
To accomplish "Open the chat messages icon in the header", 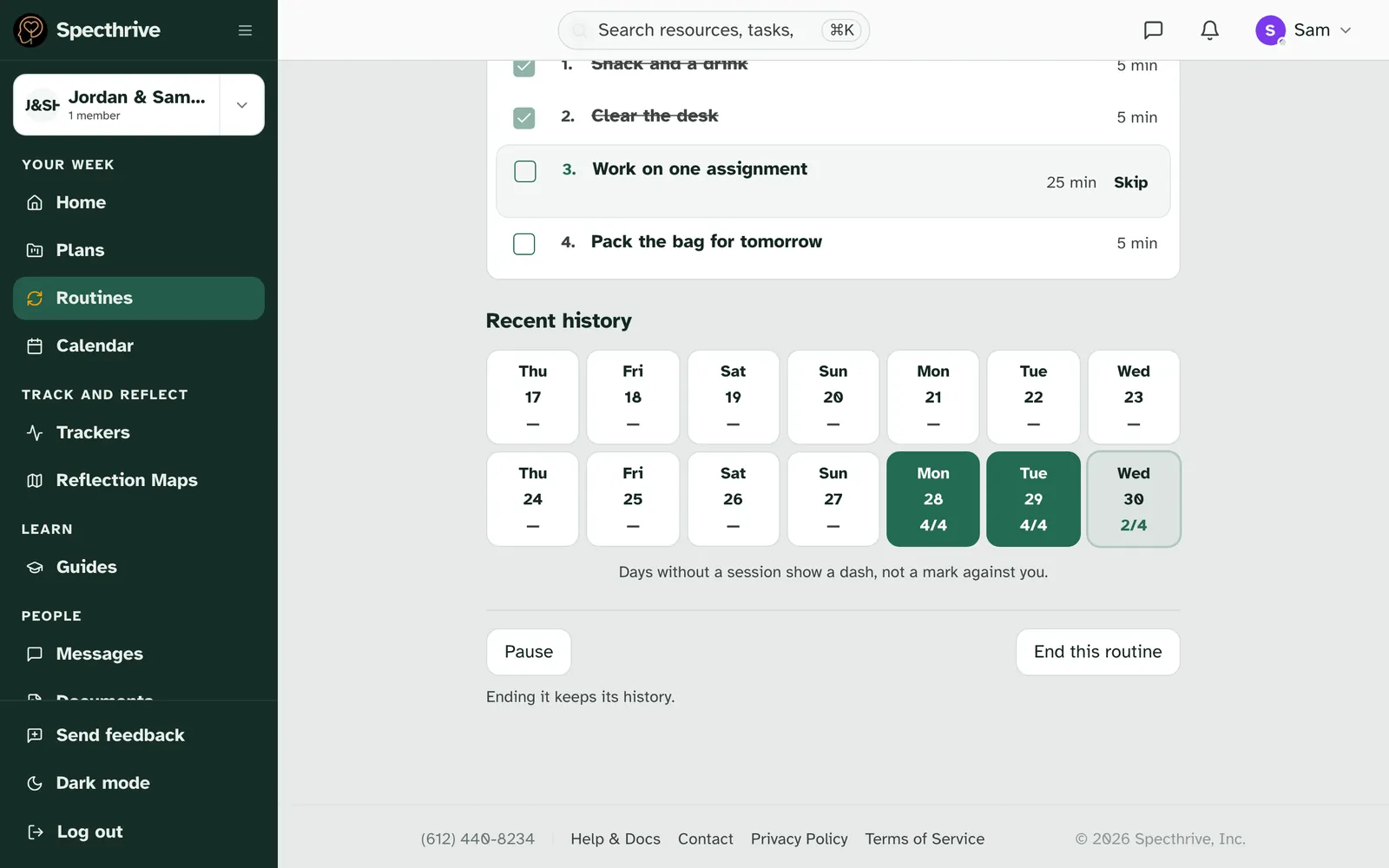I will tap(1153, 30).
